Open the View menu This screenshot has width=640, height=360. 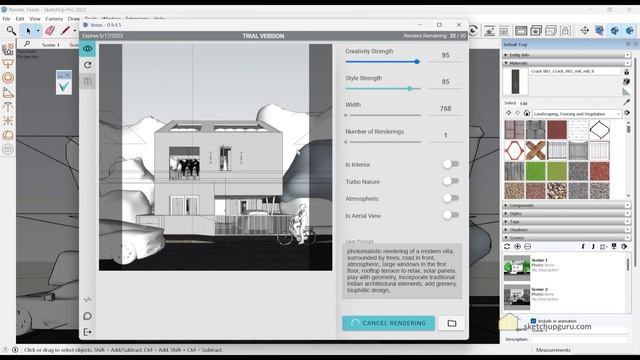tap(35, 19)
